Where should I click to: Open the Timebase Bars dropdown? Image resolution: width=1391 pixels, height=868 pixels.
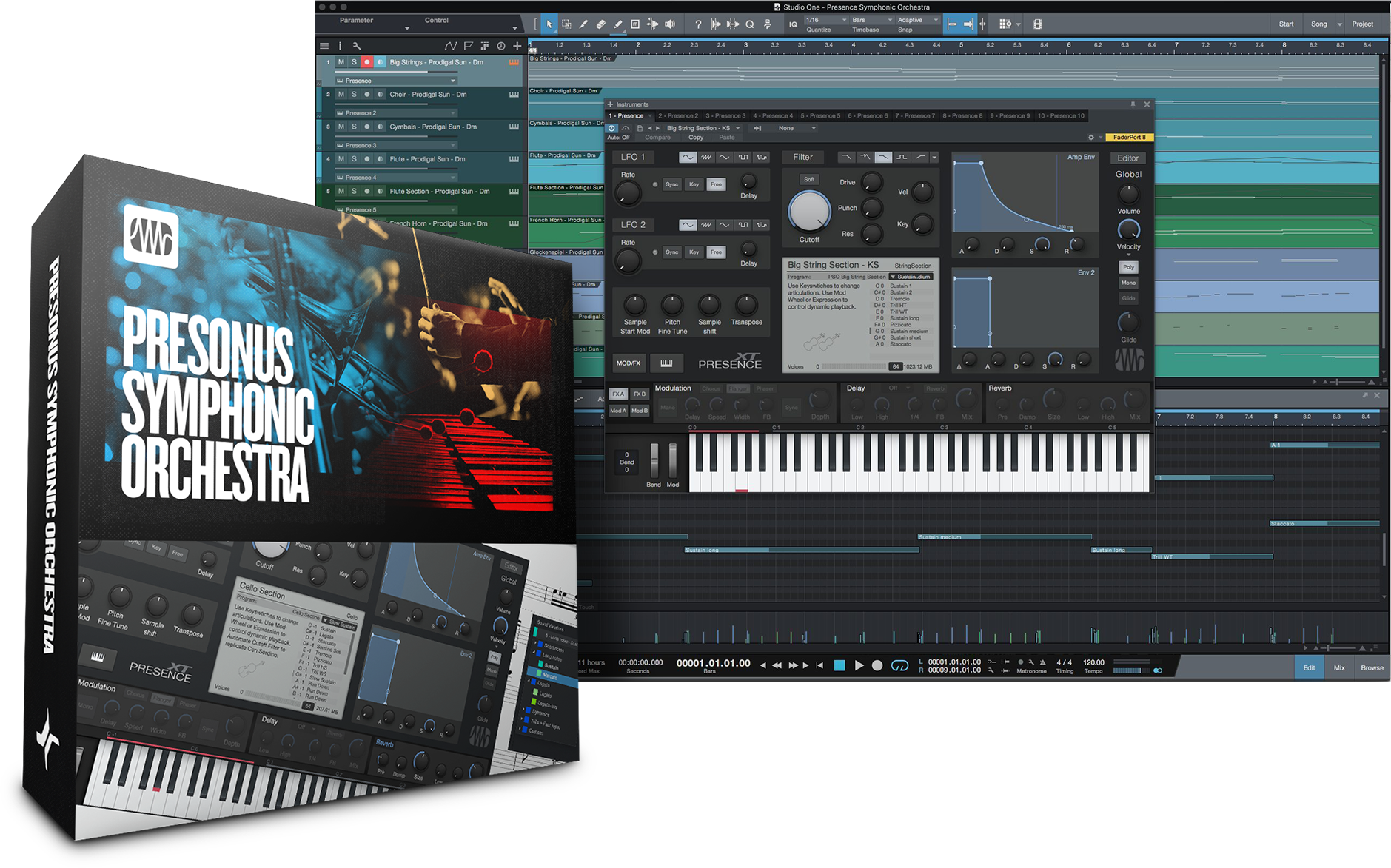point(872,20)
